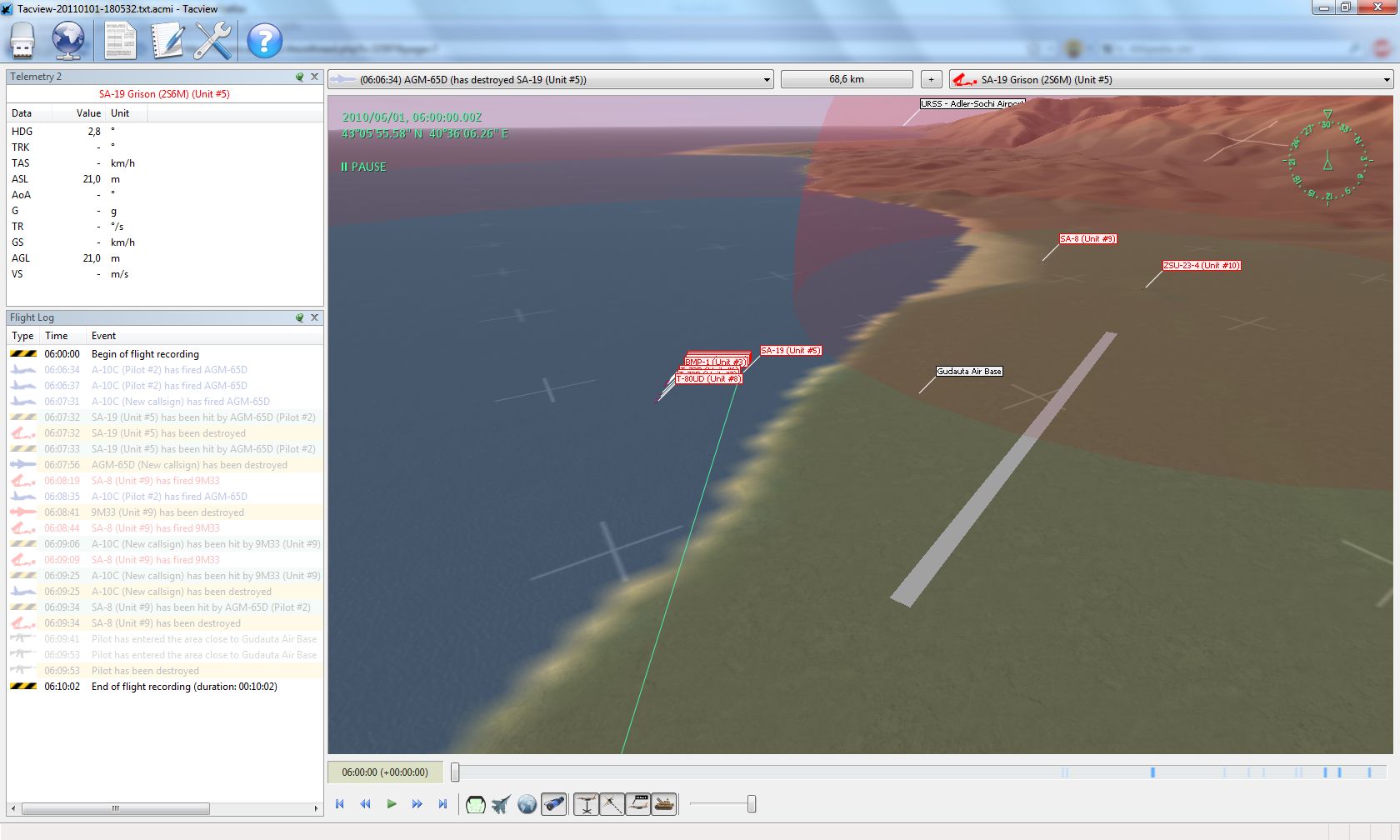The height and width of the screenshot is (840, 1400).
Task: Select SA-19 Grison (2S6M) telemetry title
Action: click(164, 94)
